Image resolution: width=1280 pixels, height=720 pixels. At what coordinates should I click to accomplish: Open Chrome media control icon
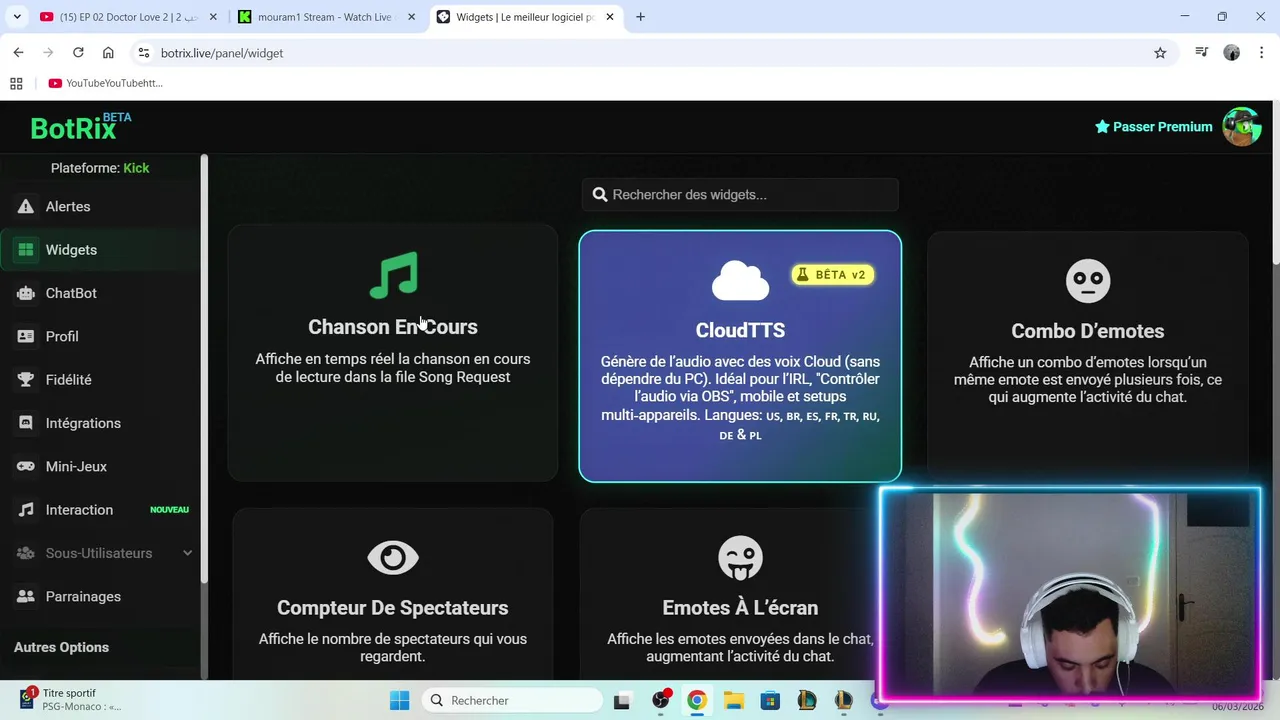coord(1201,53)
